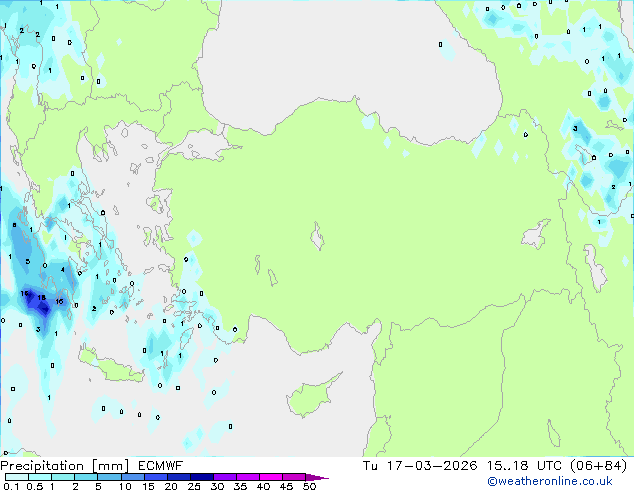Click the 0.1–0.5 mm legend swatch
This screenshot has height=490, width=634.
coord(17,477)
